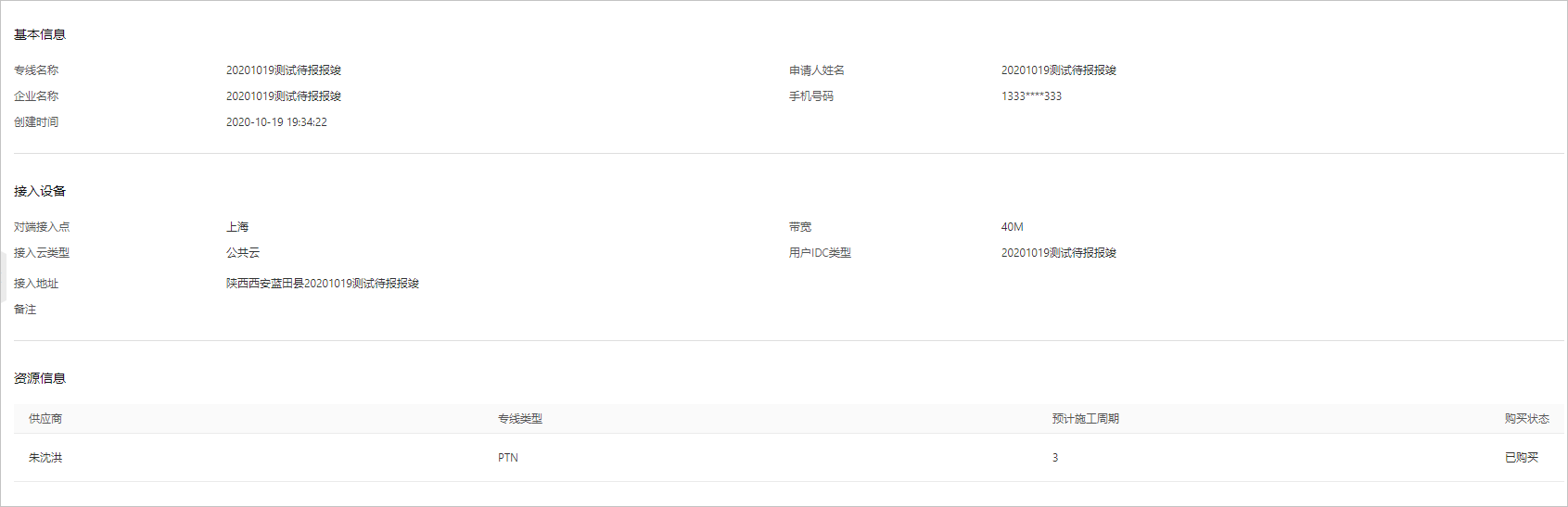This screenshot has height=507, width=1568.
Task: Click the 基本信息 section heading
Action: (x=40, y=35)
